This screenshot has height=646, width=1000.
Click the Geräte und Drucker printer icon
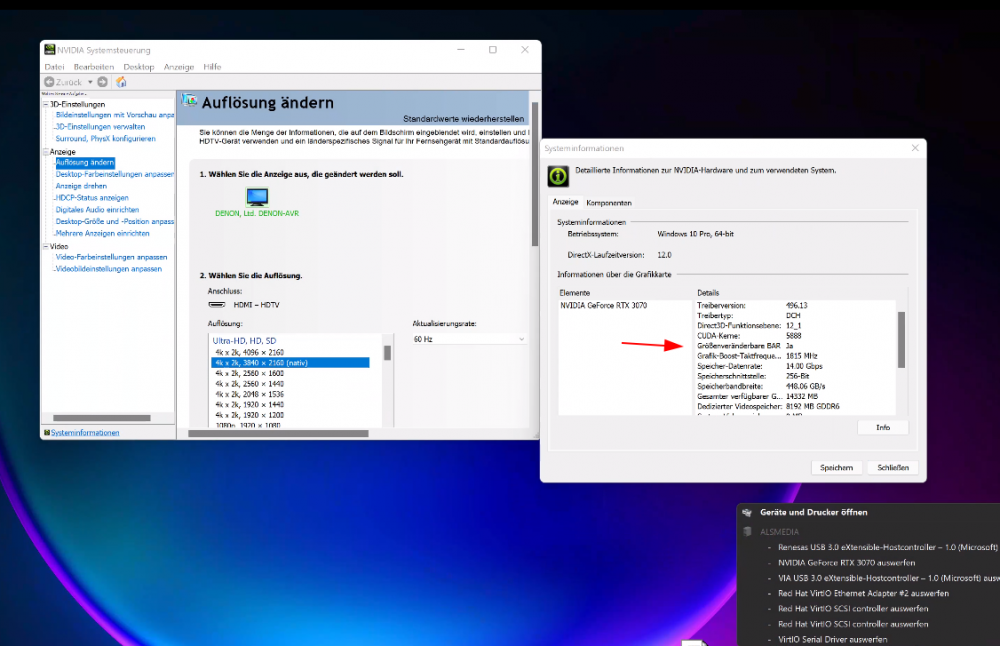coord(747,512)
